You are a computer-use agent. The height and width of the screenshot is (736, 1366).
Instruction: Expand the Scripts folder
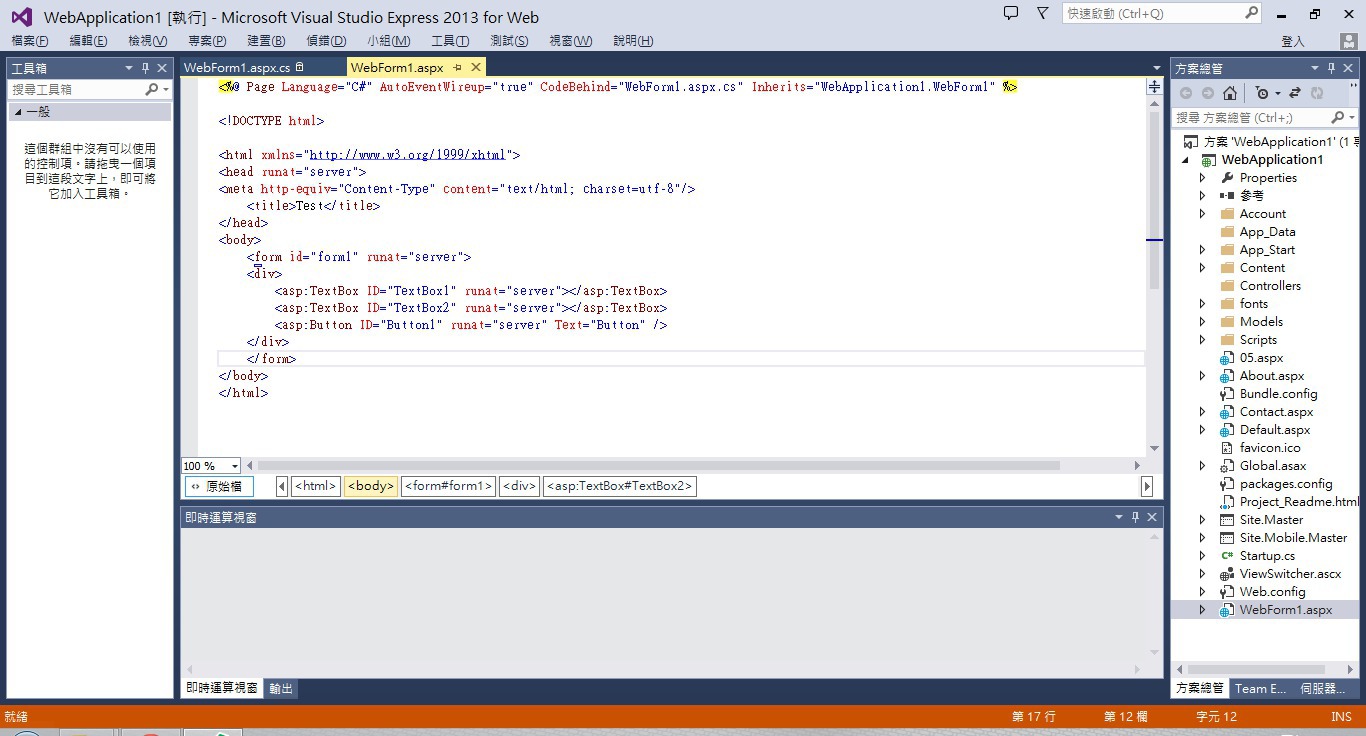[x=1203, y=340]
